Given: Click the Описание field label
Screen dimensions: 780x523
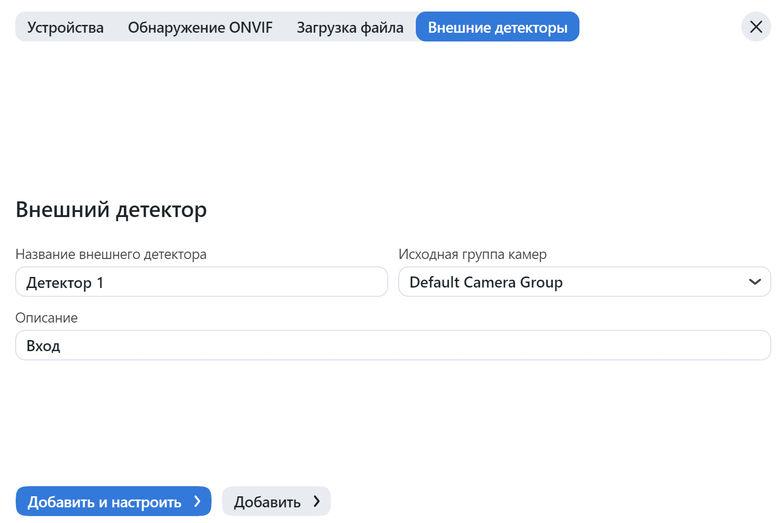Looking at the screenshot, I should click(x=46, y=317).
